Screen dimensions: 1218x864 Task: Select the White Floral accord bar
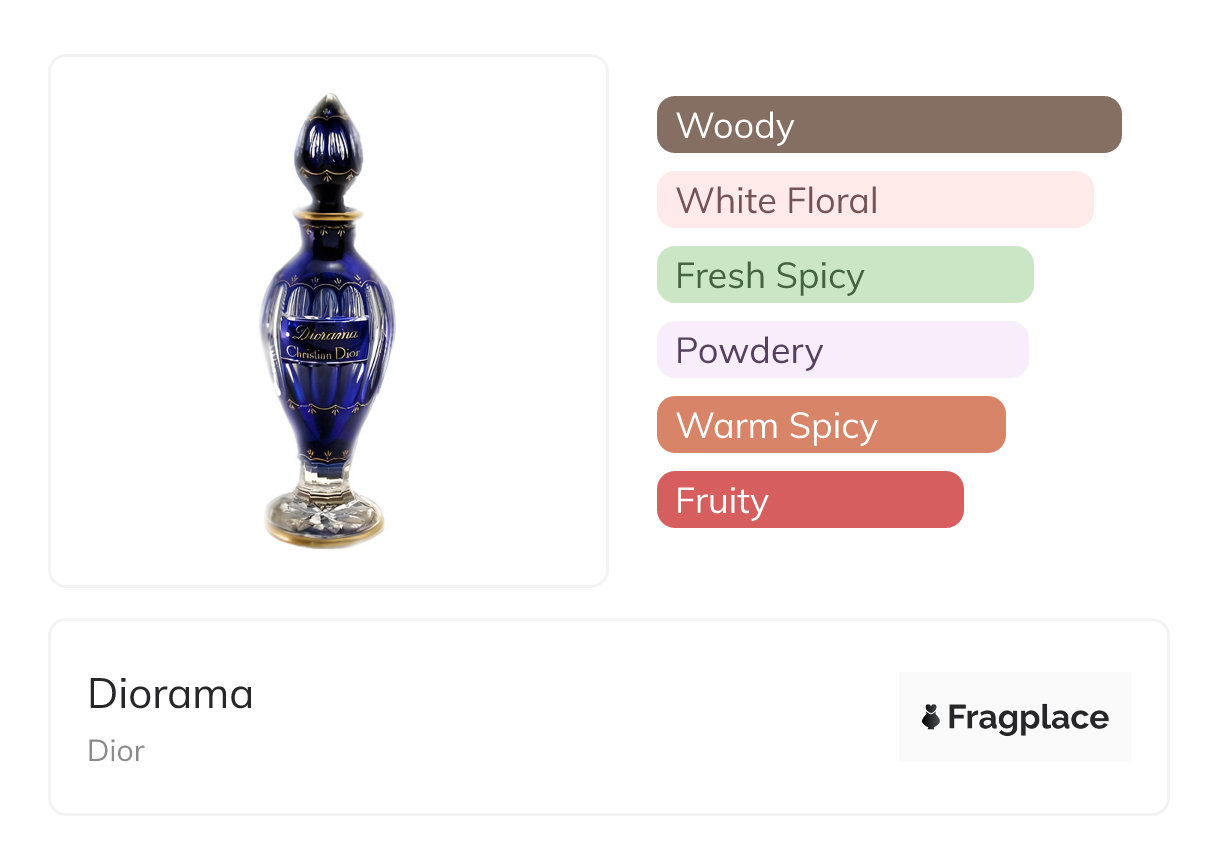click(874, 200)
